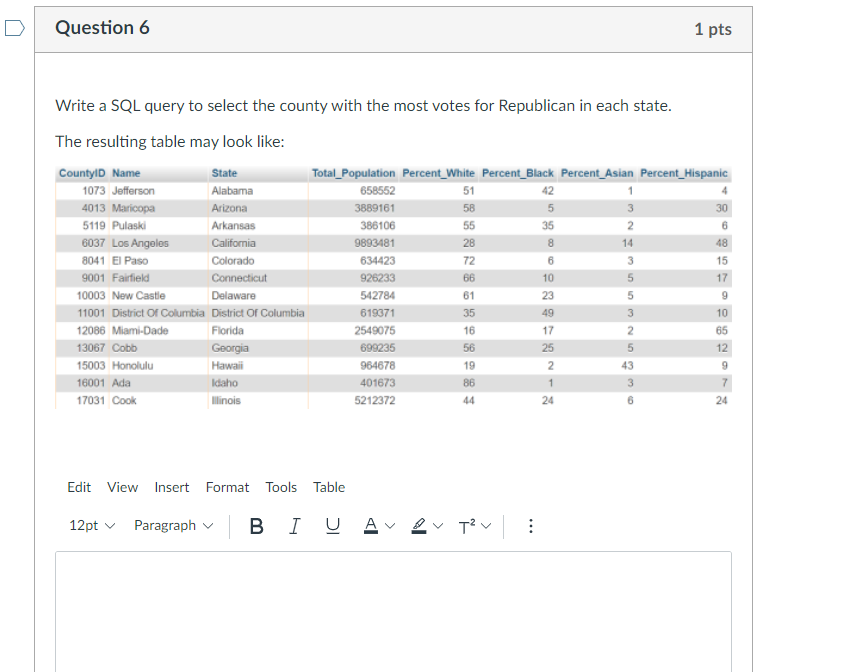Image resolution: width=859 pixels, height=672 pixels.
Task: Open the Edit menu
Action: click(x=79, y=487)
